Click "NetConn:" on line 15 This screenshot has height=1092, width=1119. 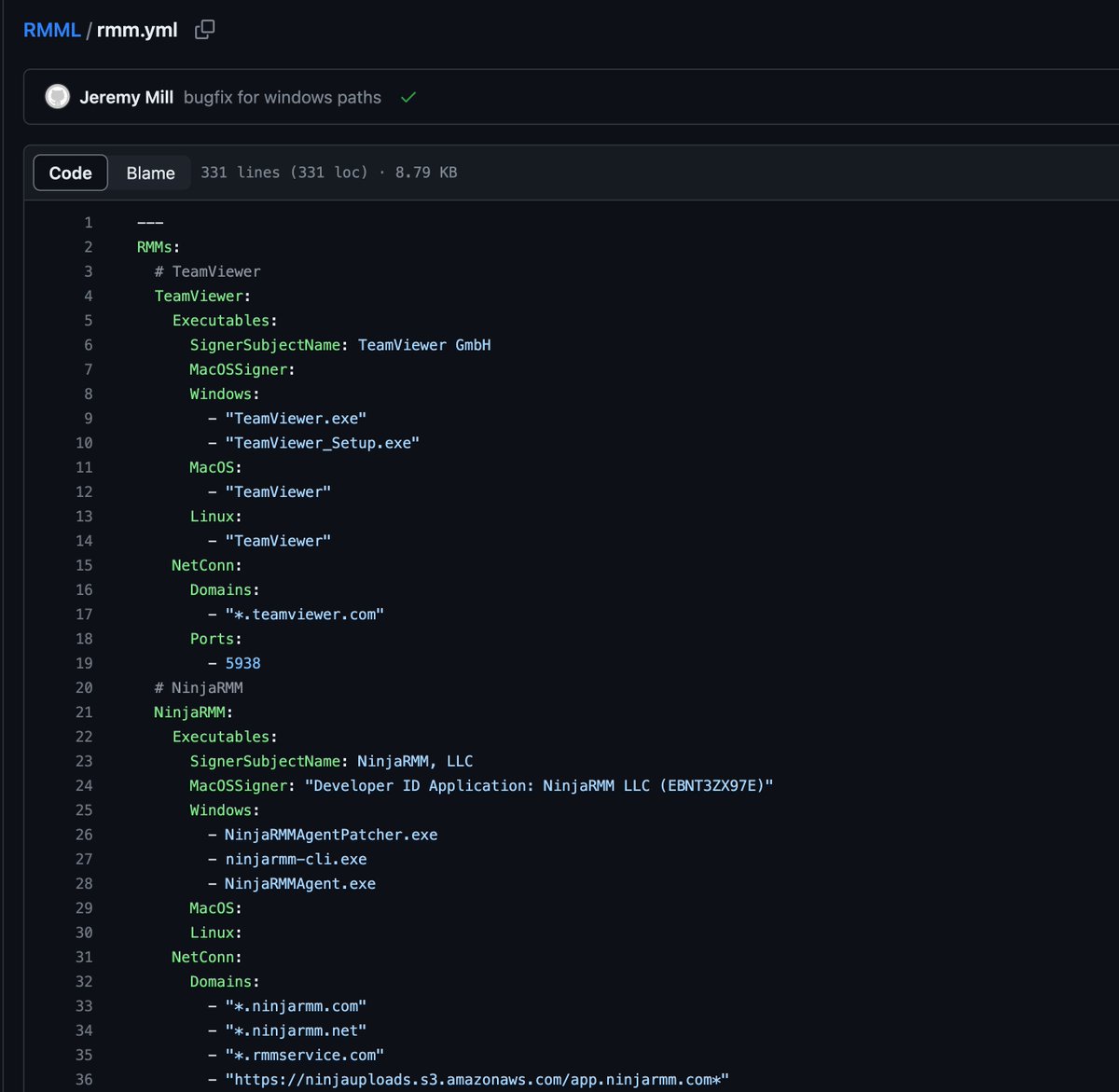pyautogui.click(x=207, y=565)
